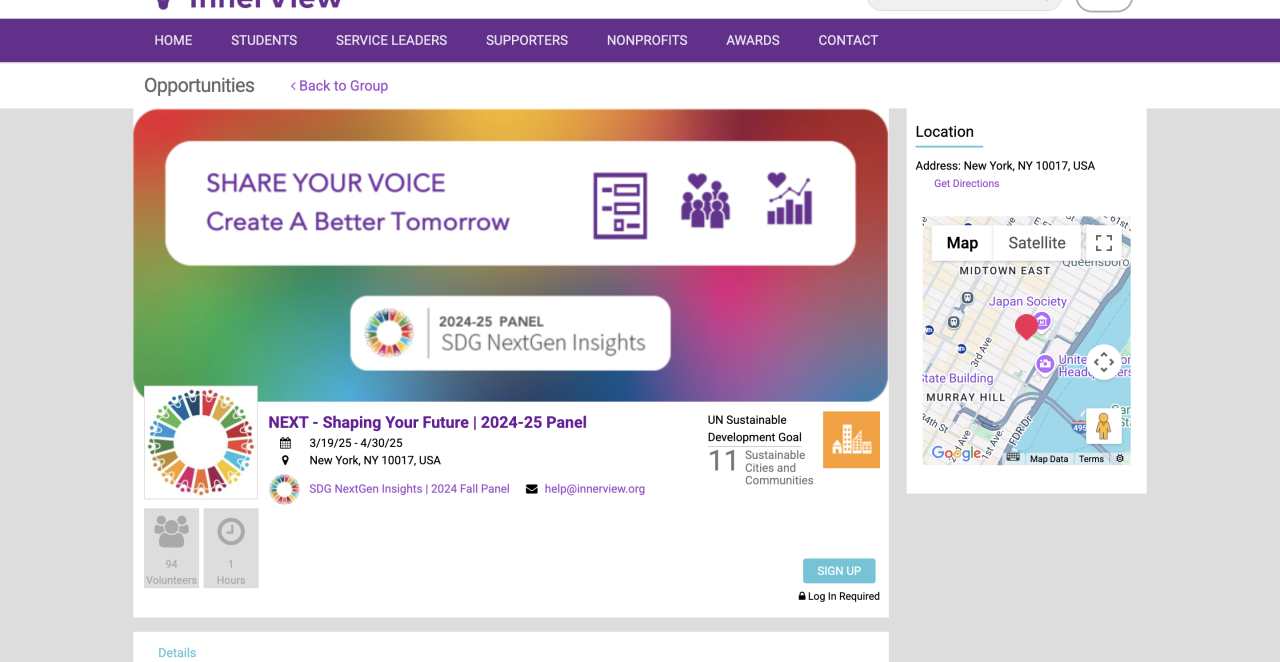
Task: Open the HOME menu item
Action: tap(173, 40)
